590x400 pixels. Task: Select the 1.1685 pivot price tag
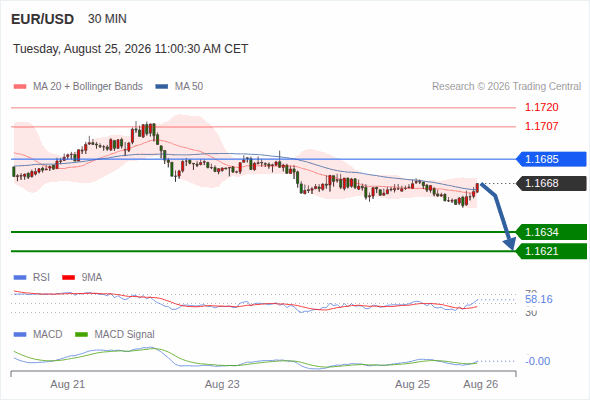tap(551, 159)
